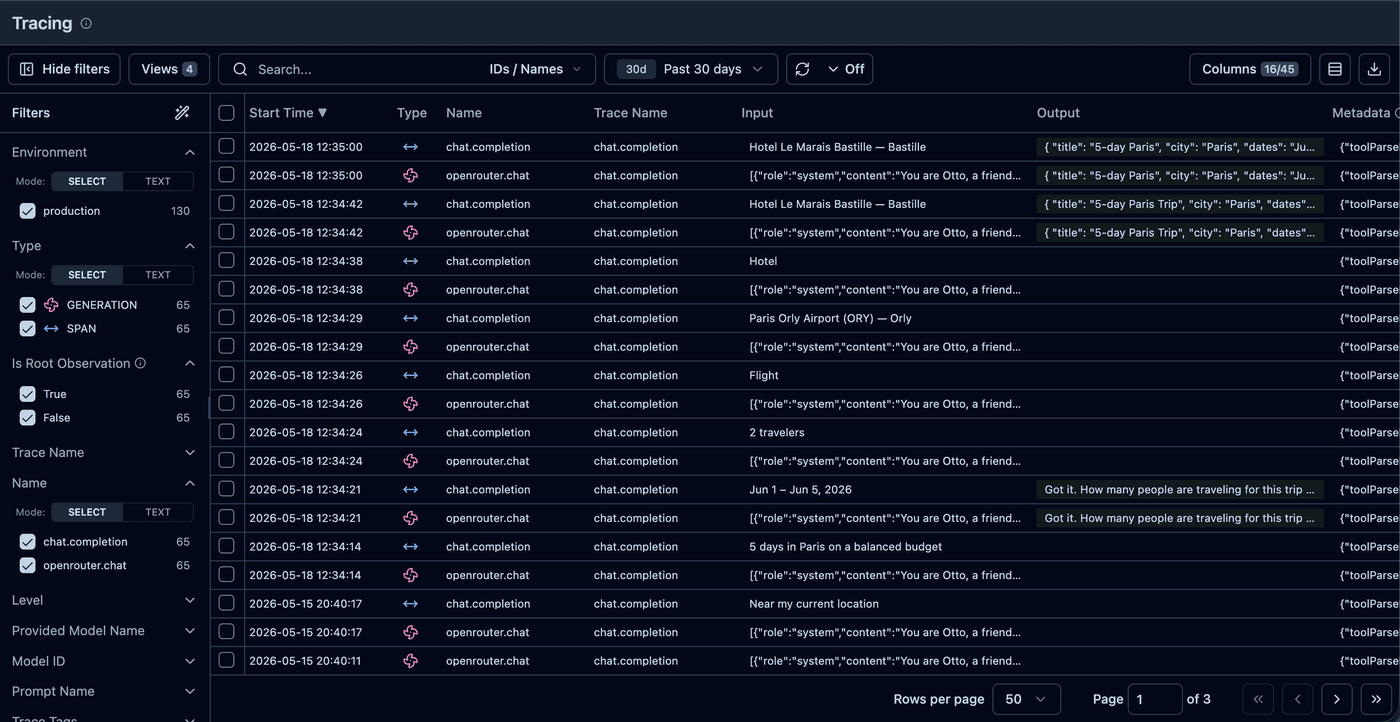
Task: Click span icon in 2 travelers row
Action: click(x=410, y=432)
